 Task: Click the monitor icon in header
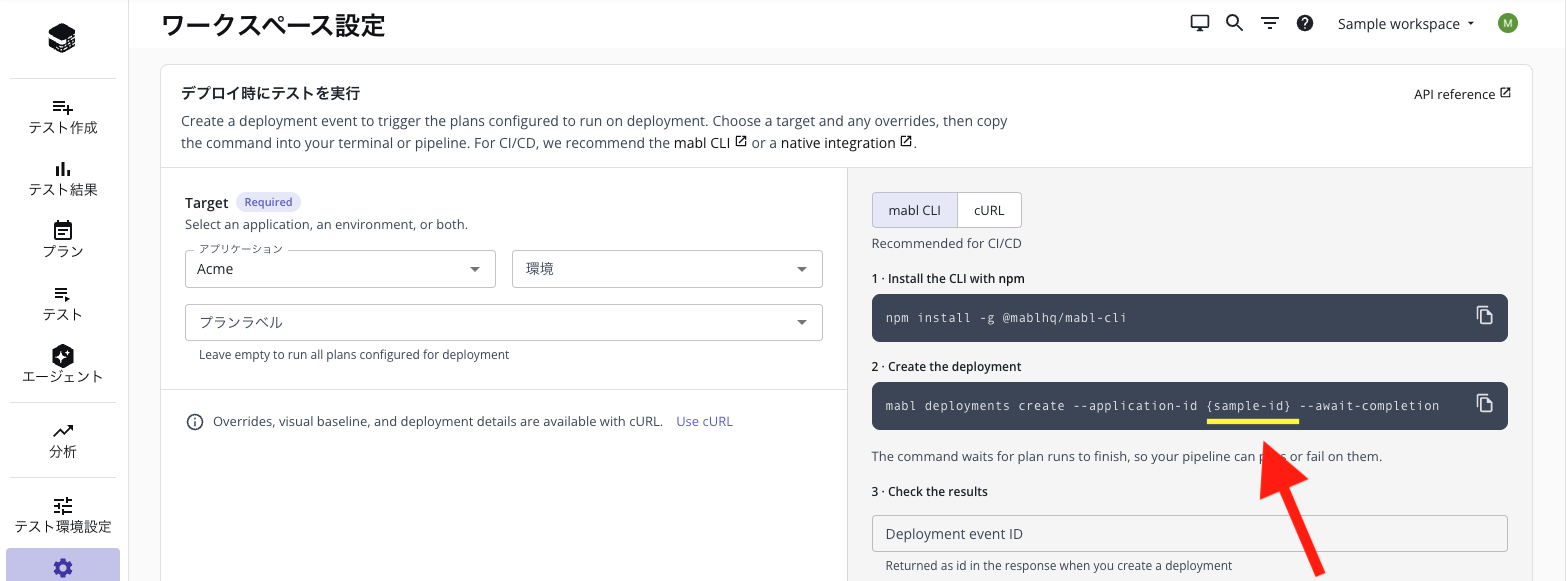[x=1200, y=23]
